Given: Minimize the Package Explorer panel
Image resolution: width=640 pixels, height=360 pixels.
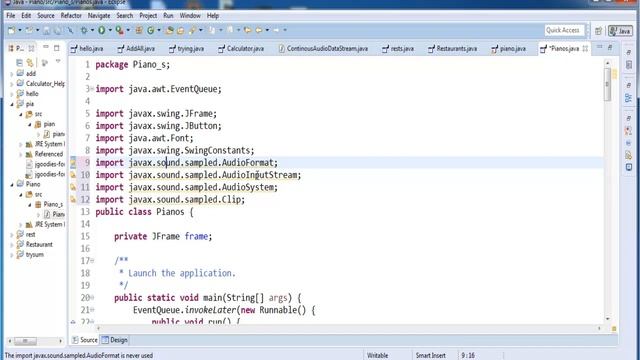Looking at the screenshot, I should pos(46,48).
